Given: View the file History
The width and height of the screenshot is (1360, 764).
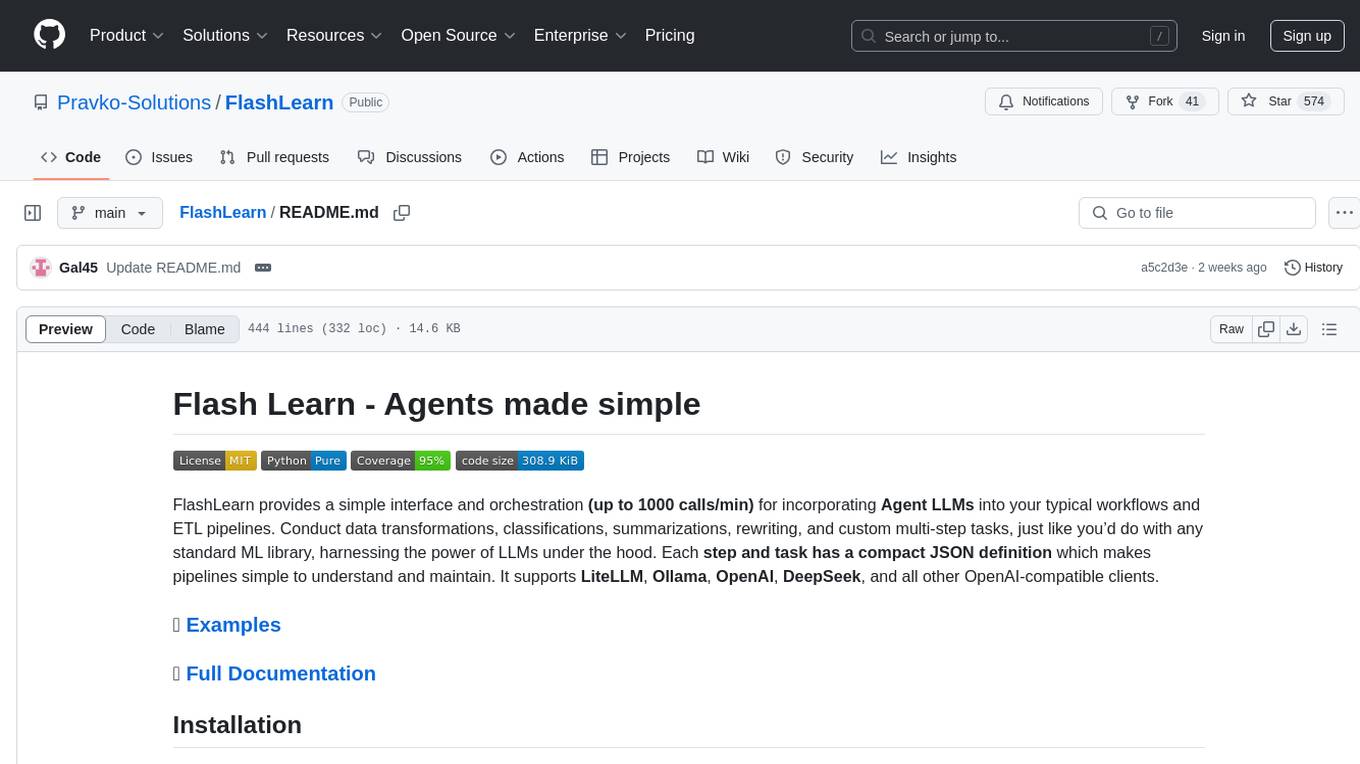Looking at the screenshot, I should click(x=1313, y=267).
